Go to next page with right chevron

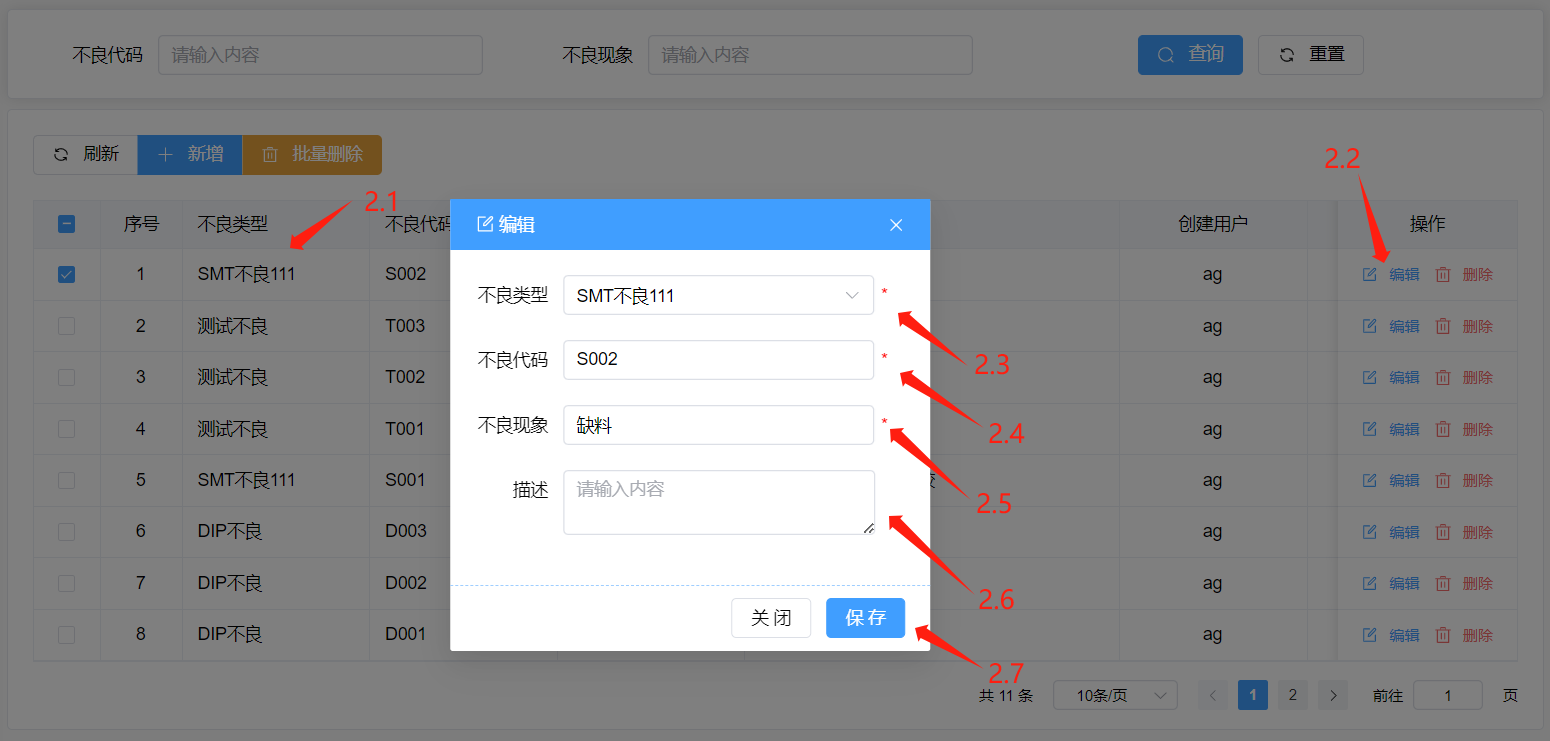pyautogui.click(x=1333, y=695)
